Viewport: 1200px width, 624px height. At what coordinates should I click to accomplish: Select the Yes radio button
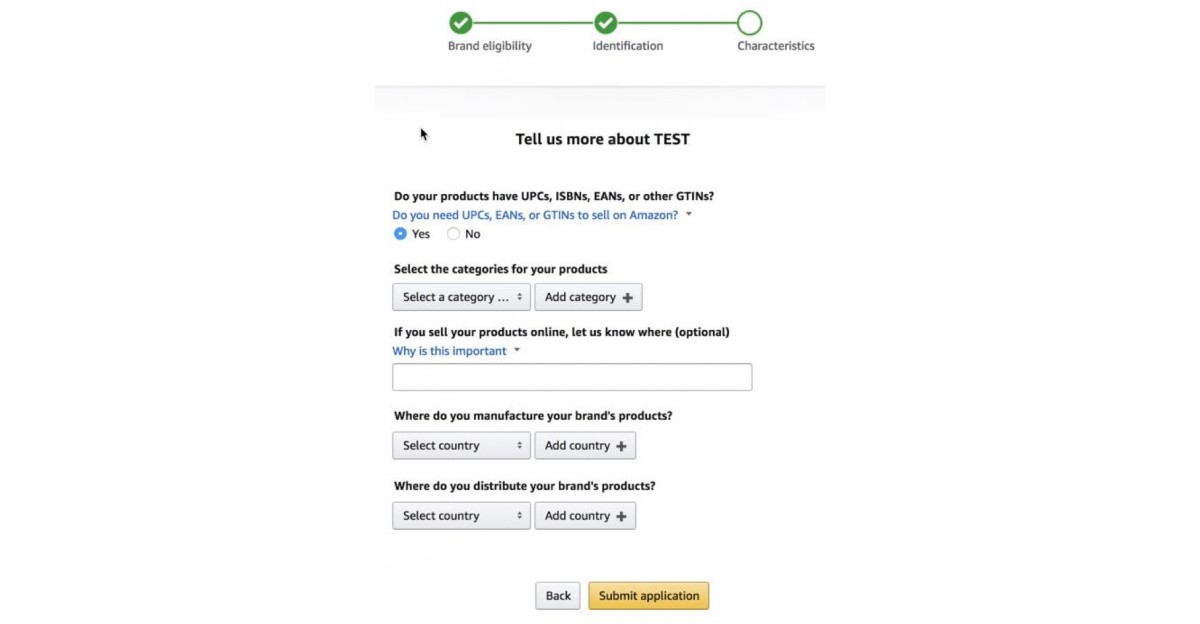[x=400, y=234]
